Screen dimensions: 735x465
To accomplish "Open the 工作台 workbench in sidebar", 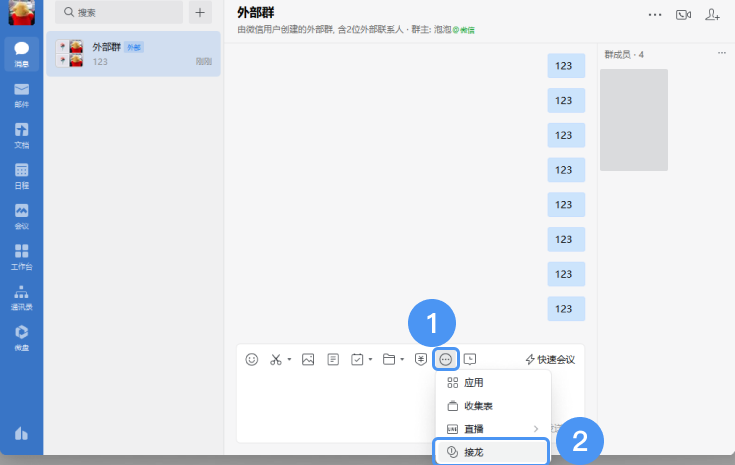I will pyautogui.click(x=21, y=256).
